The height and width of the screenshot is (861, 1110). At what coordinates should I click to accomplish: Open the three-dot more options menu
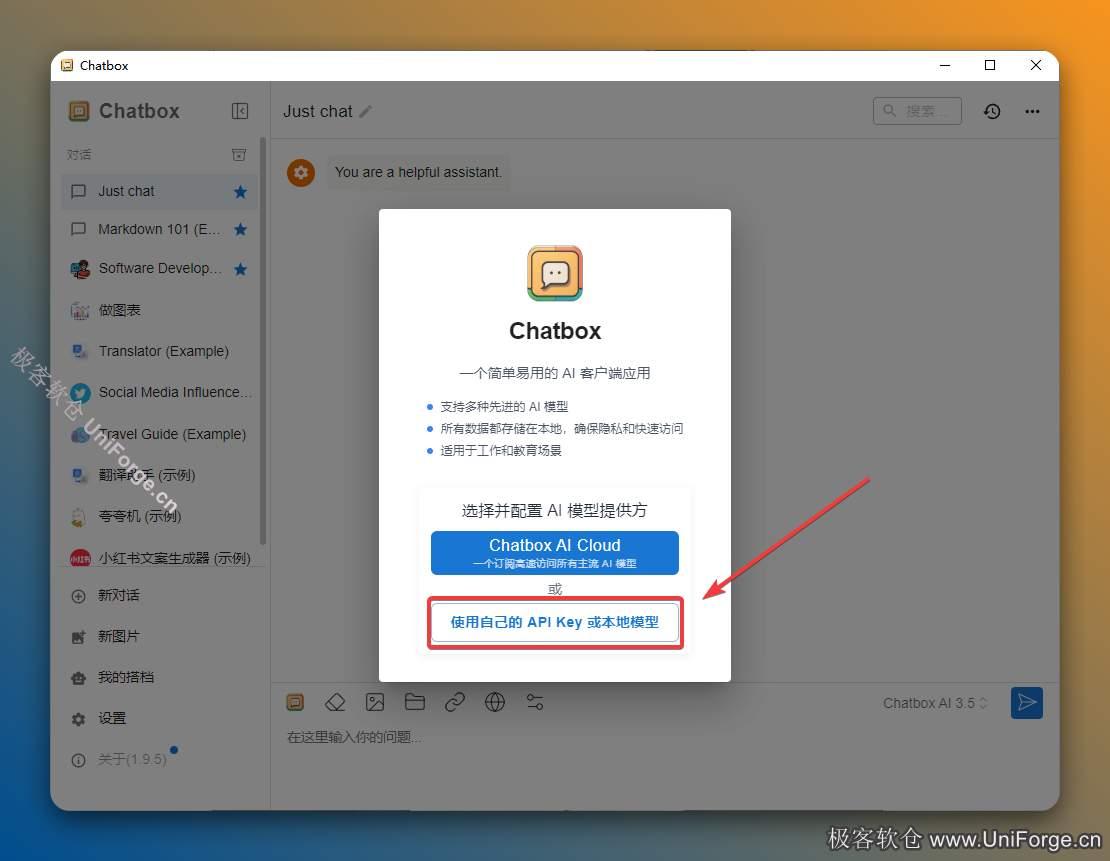tap(1032, 111)
